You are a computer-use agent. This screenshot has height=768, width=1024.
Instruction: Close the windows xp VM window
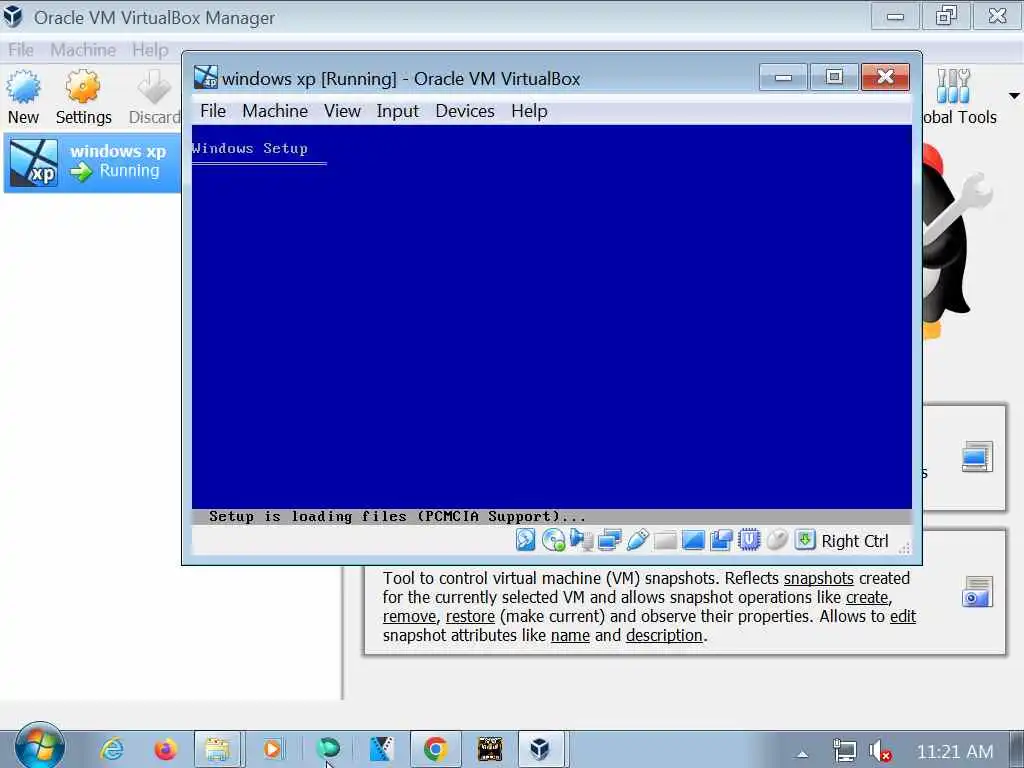[886, 77]
